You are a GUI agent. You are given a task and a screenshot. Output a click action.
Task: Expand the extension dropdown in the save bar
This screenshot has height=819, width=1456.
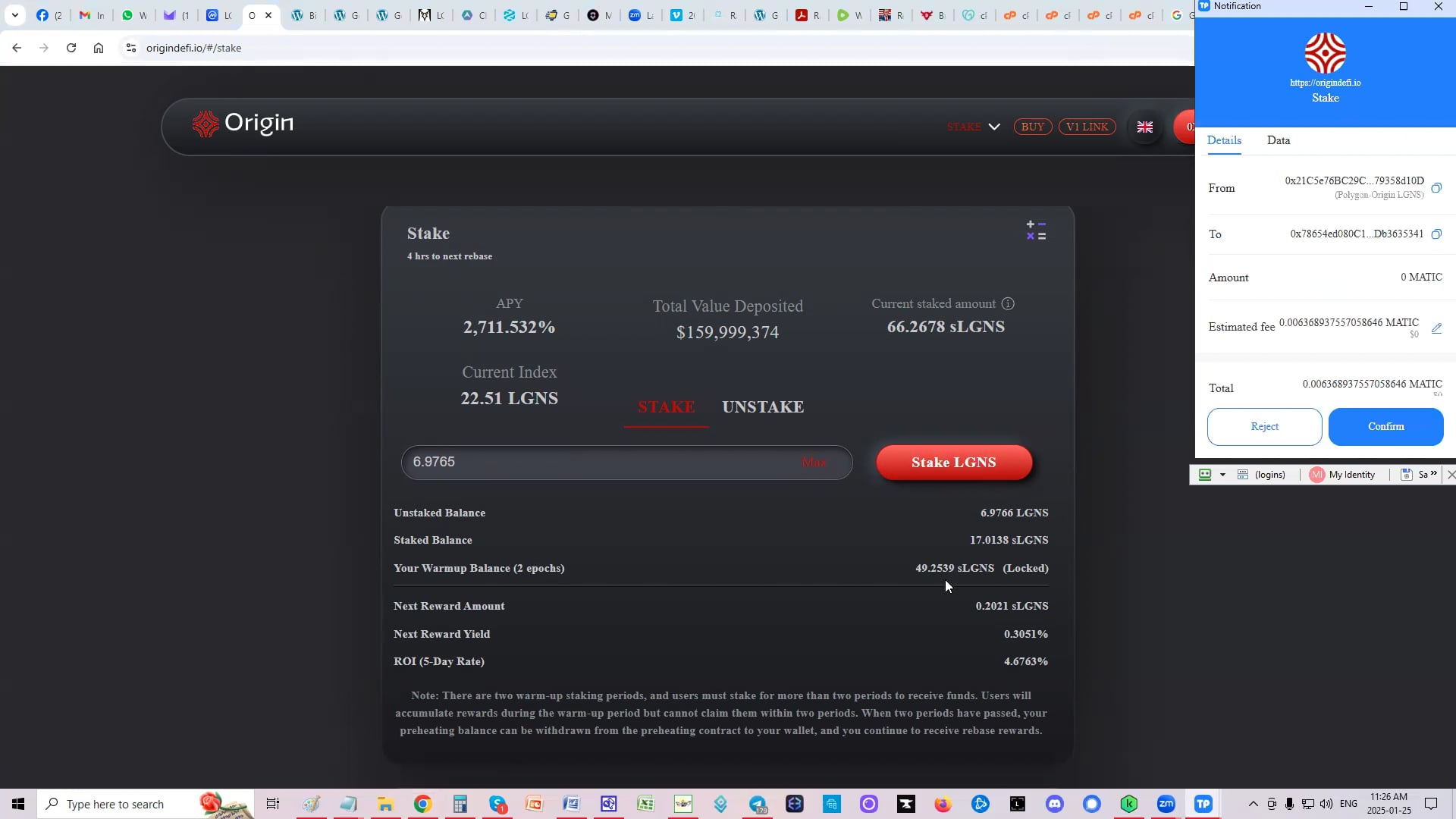(x=1223, y=474)
